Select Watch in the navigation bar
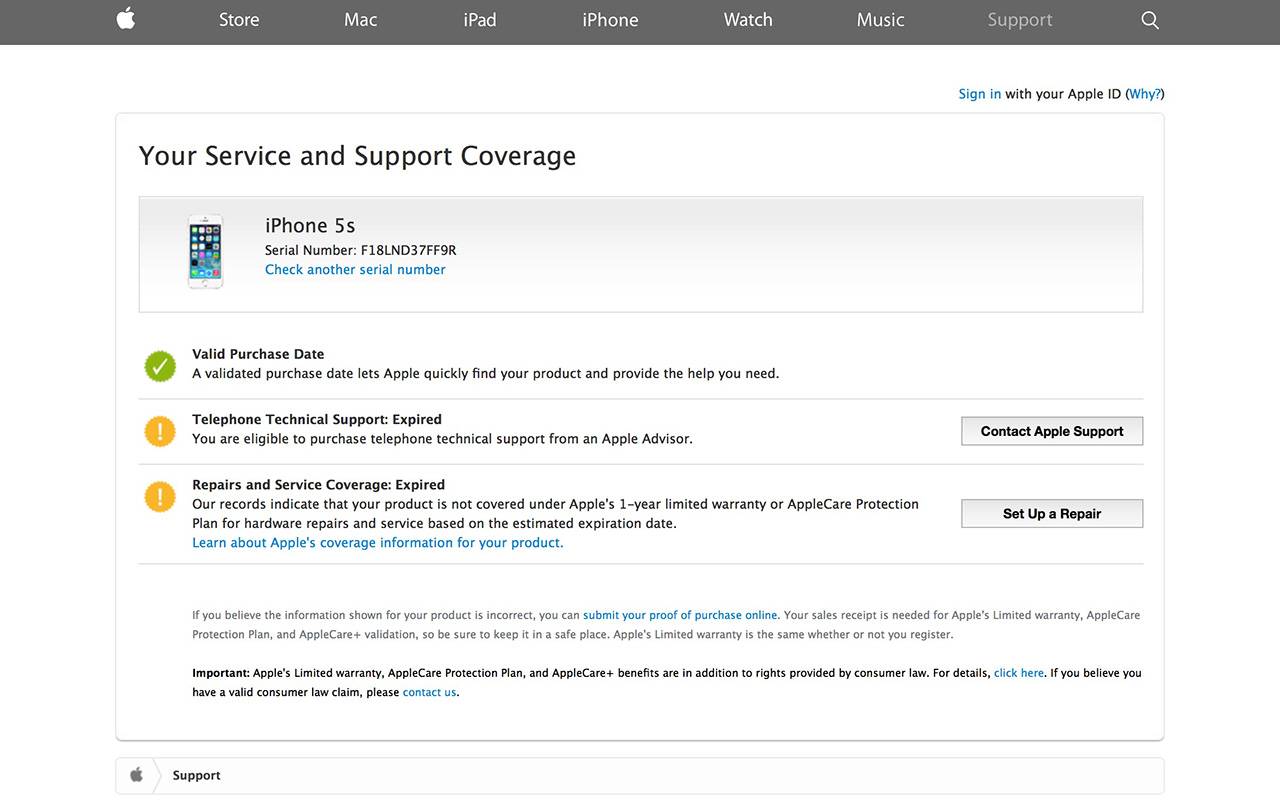1280x800 pixels. (748, 20)
